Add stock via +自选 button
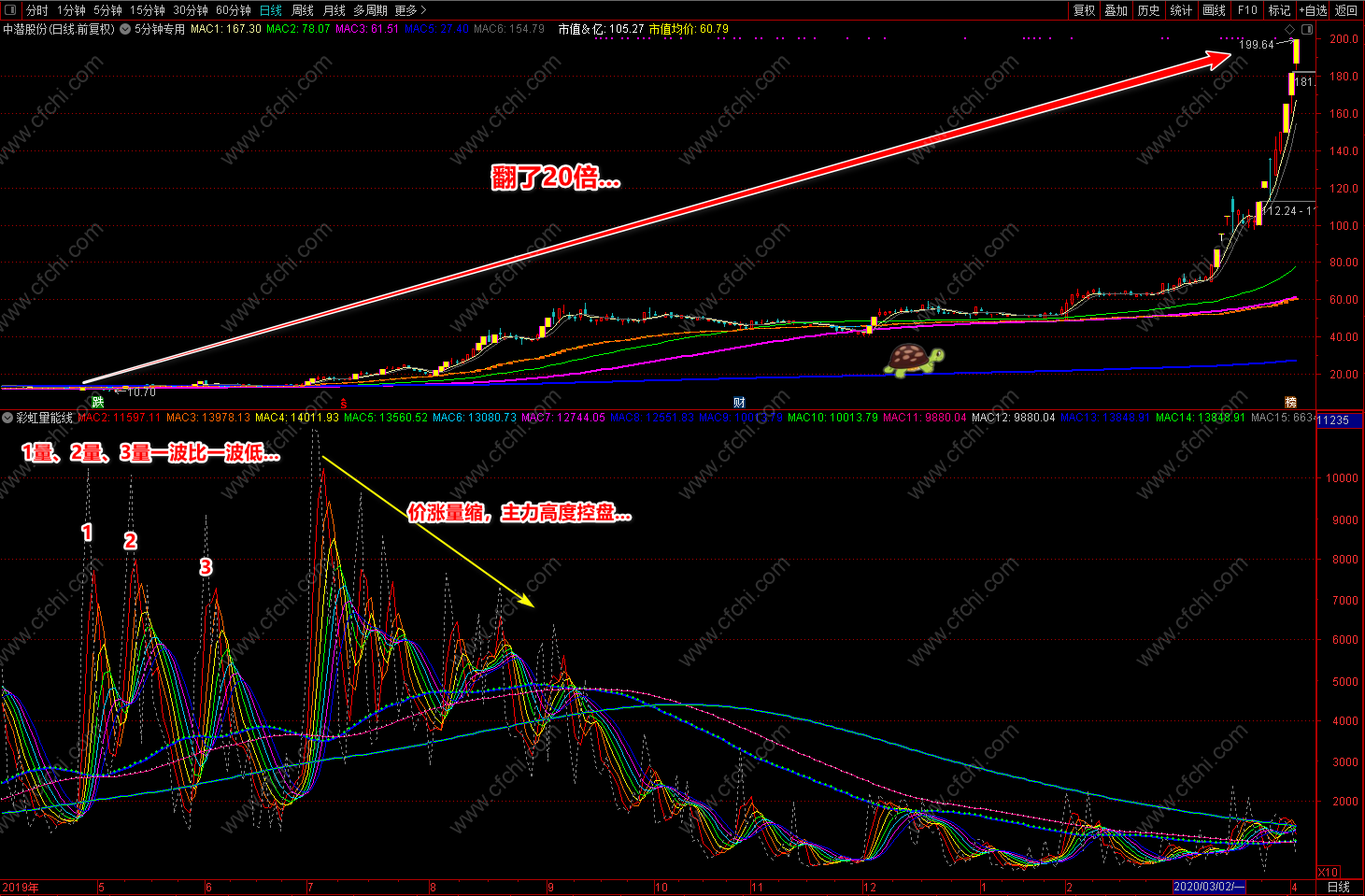 [1313, 10]
